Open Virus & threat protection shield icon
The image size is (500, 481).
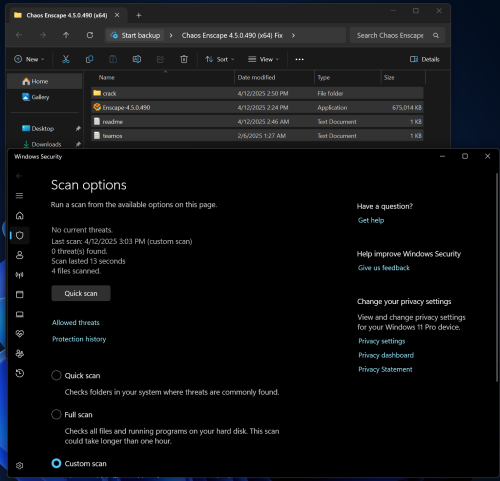pos(20,235)
